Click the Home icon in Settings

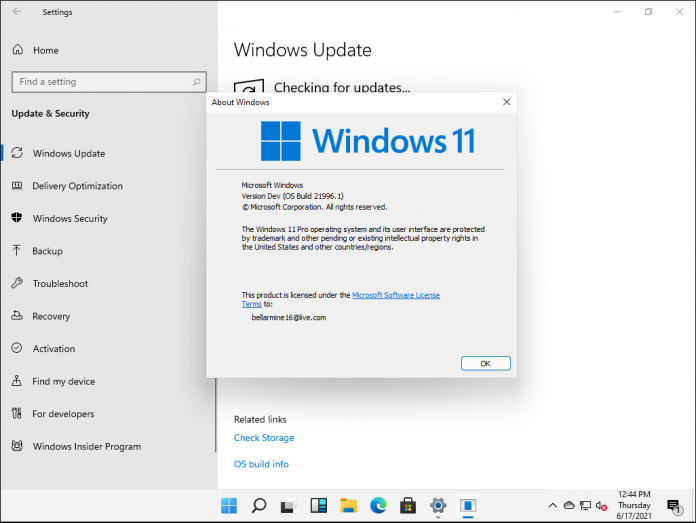click(18, 50)
